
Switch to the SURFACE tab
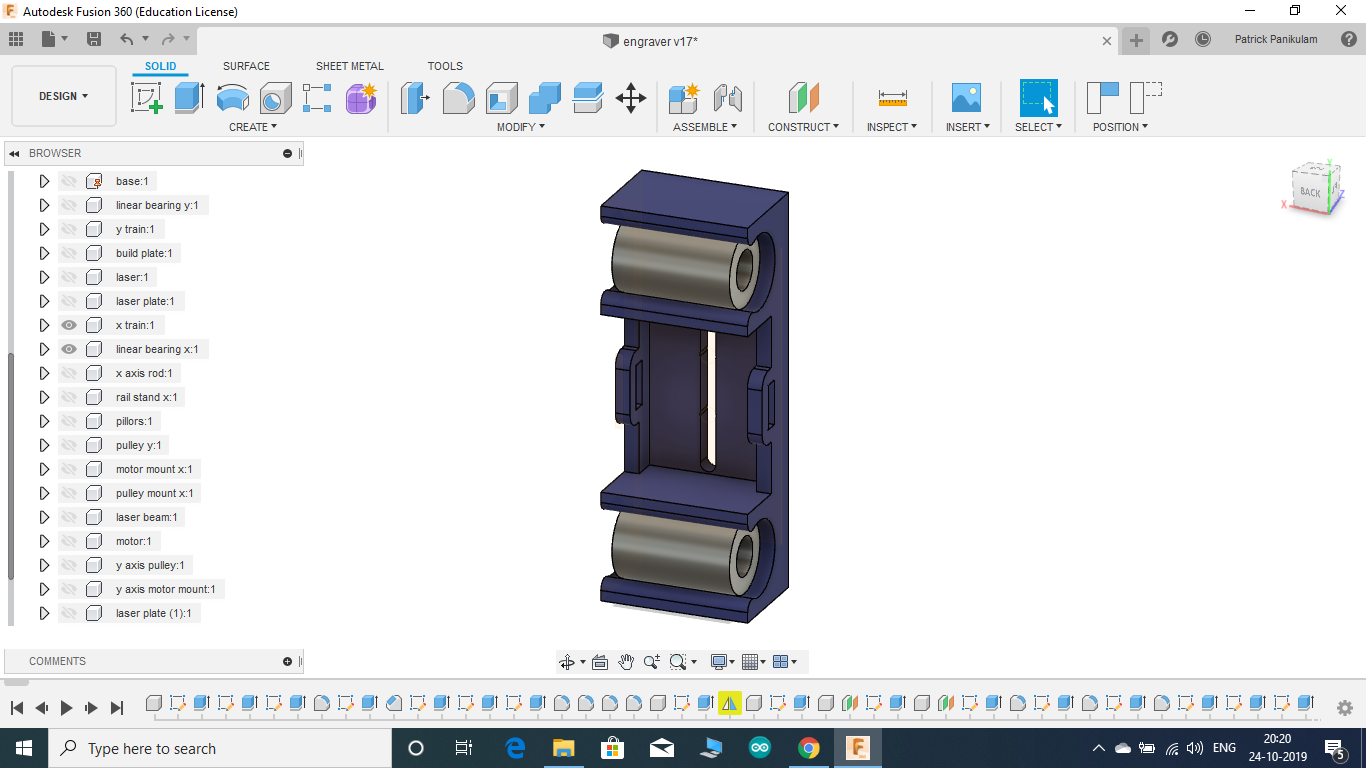(246, 66)
